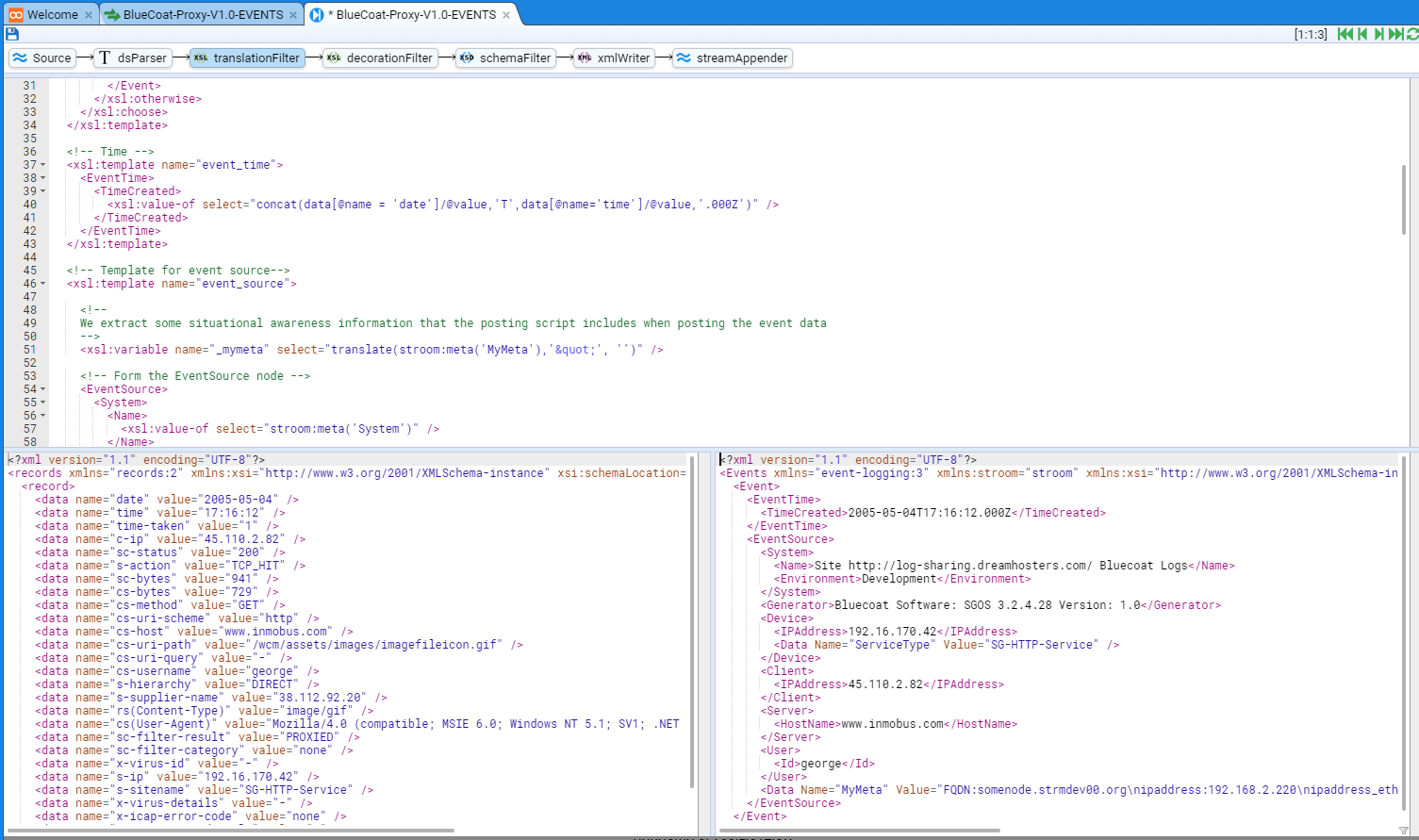Step forward to next record
Image resolution: width=1419 pixels, height=840 pixels.
[1378, 34]
